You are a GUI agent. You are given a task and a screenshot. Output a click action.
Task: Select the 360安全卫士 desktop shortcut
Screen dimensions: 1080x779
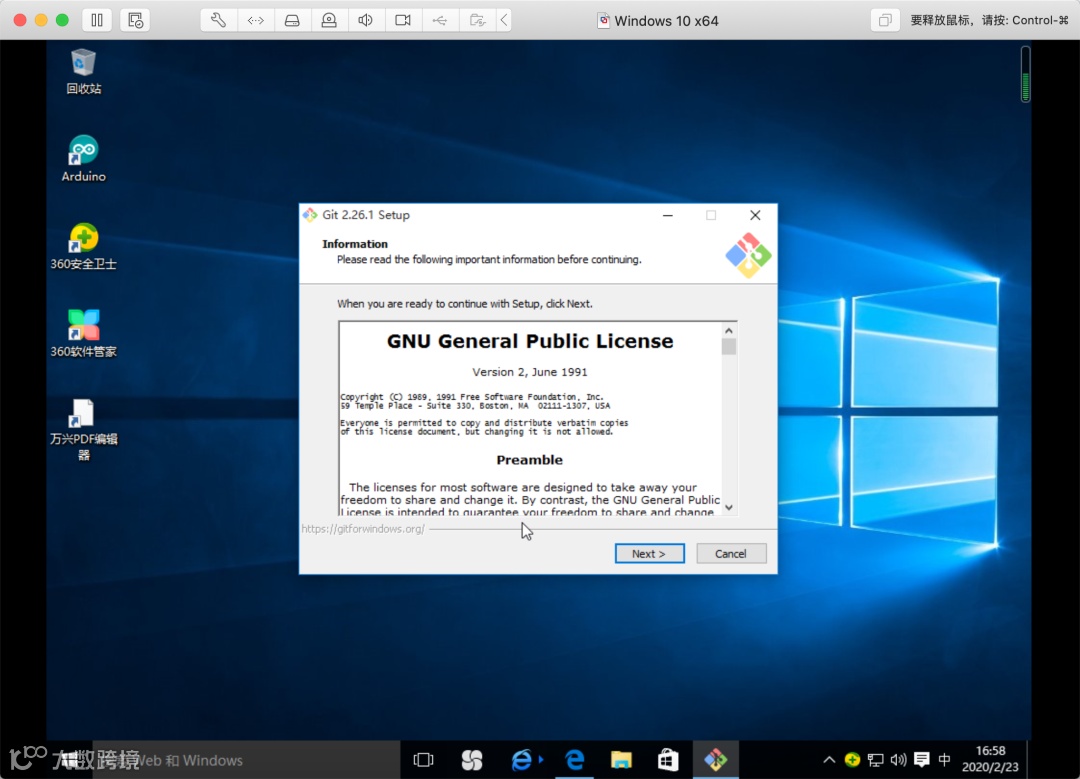pos(83,246)
